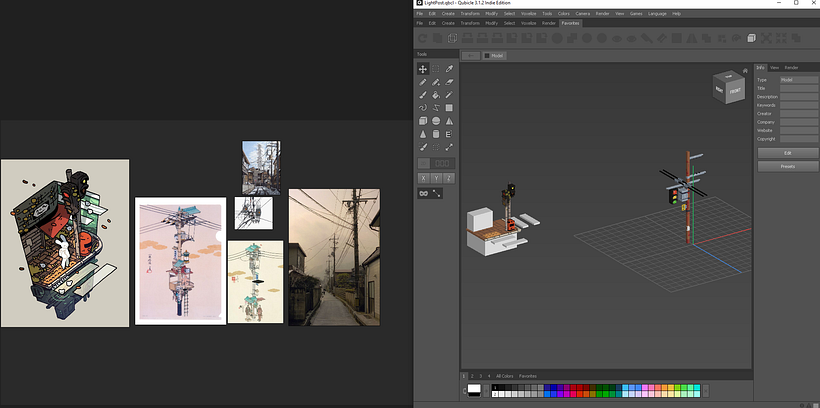Click the Model breadcrumb button
The width and height of the screenshot is (820, 408).
(494, 55)
